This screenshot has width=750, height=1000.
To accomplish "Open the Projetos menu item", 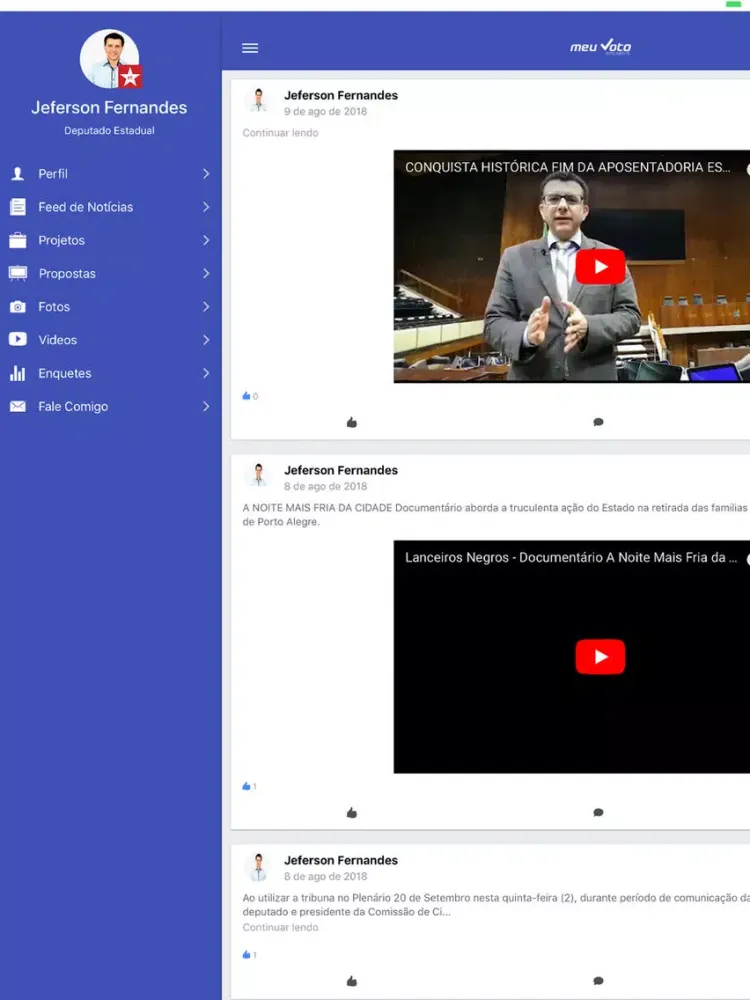I will 110,240.
